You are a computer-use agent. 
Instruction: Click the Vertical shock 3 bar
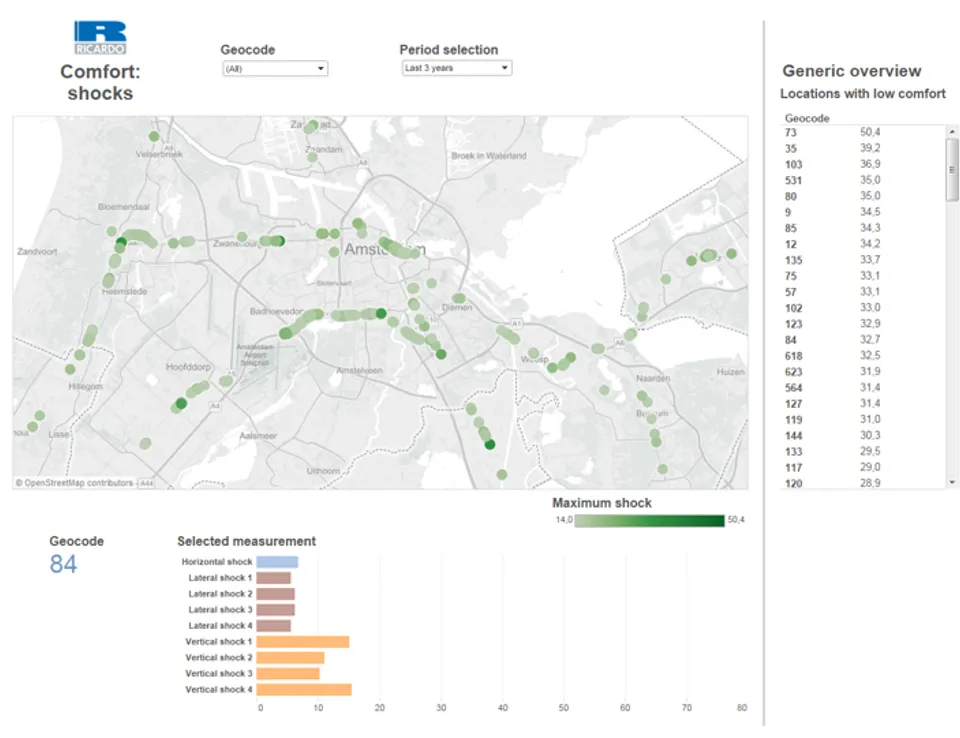288,674
